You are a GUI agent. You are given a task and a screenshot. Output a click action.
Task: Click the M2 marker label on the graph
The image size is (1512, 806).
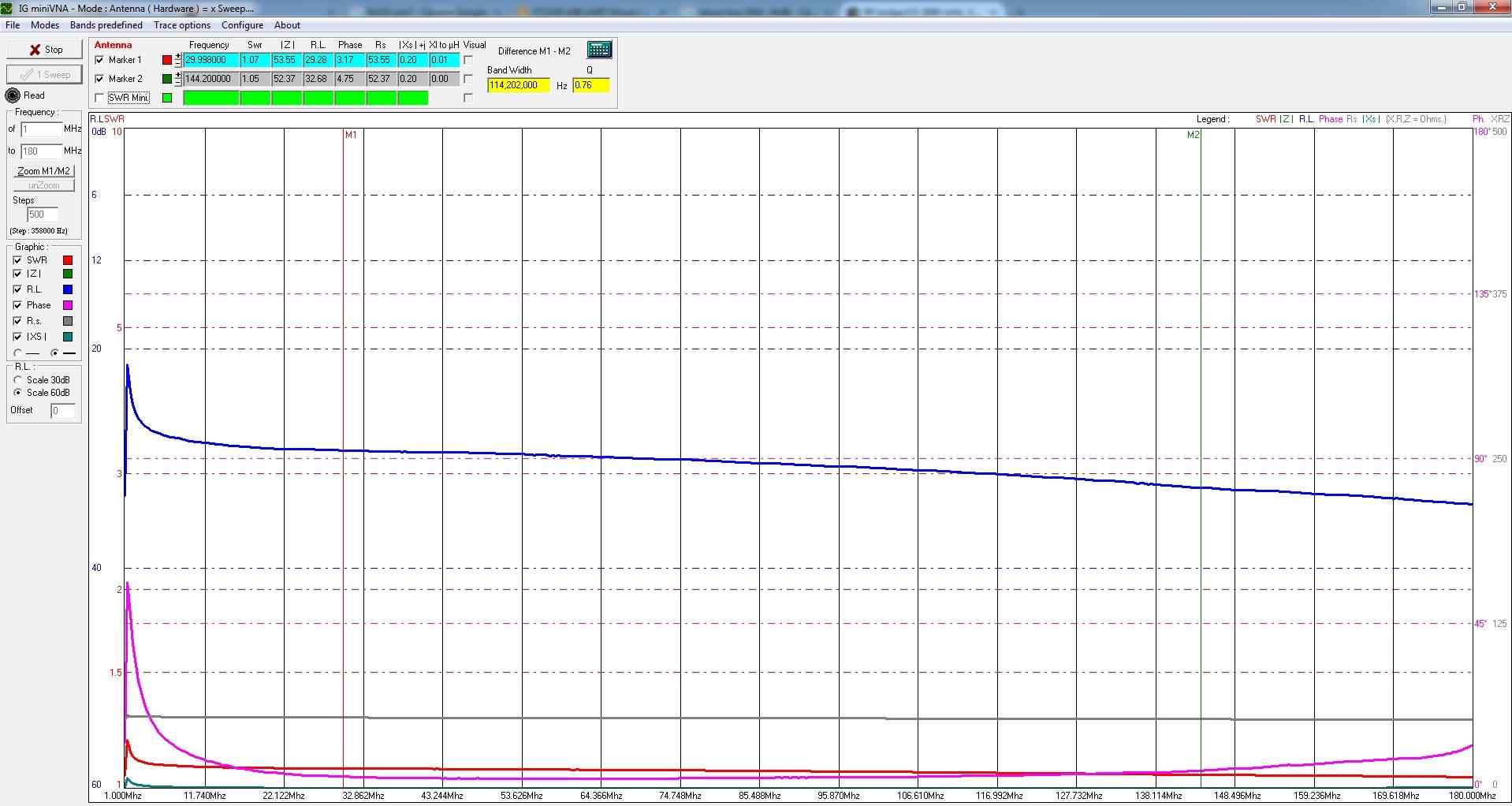coord(1193,135)
